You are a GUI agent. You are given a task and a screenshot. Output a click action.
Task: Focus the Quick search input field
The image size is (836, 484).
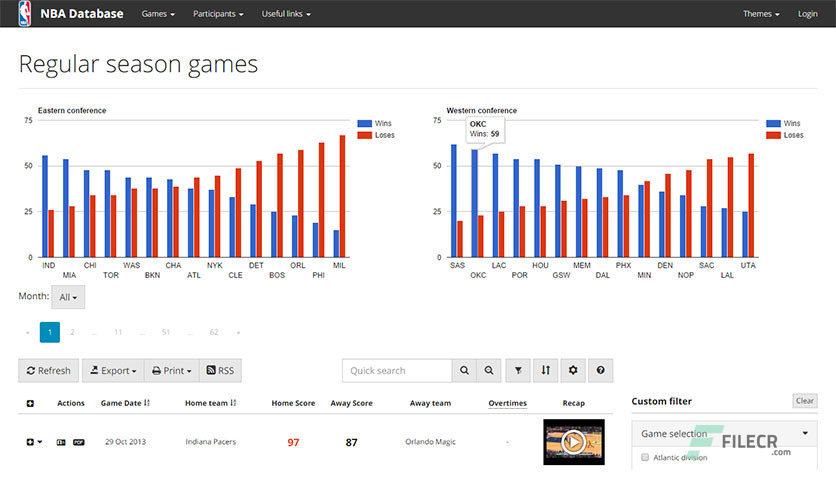[397, 370]
